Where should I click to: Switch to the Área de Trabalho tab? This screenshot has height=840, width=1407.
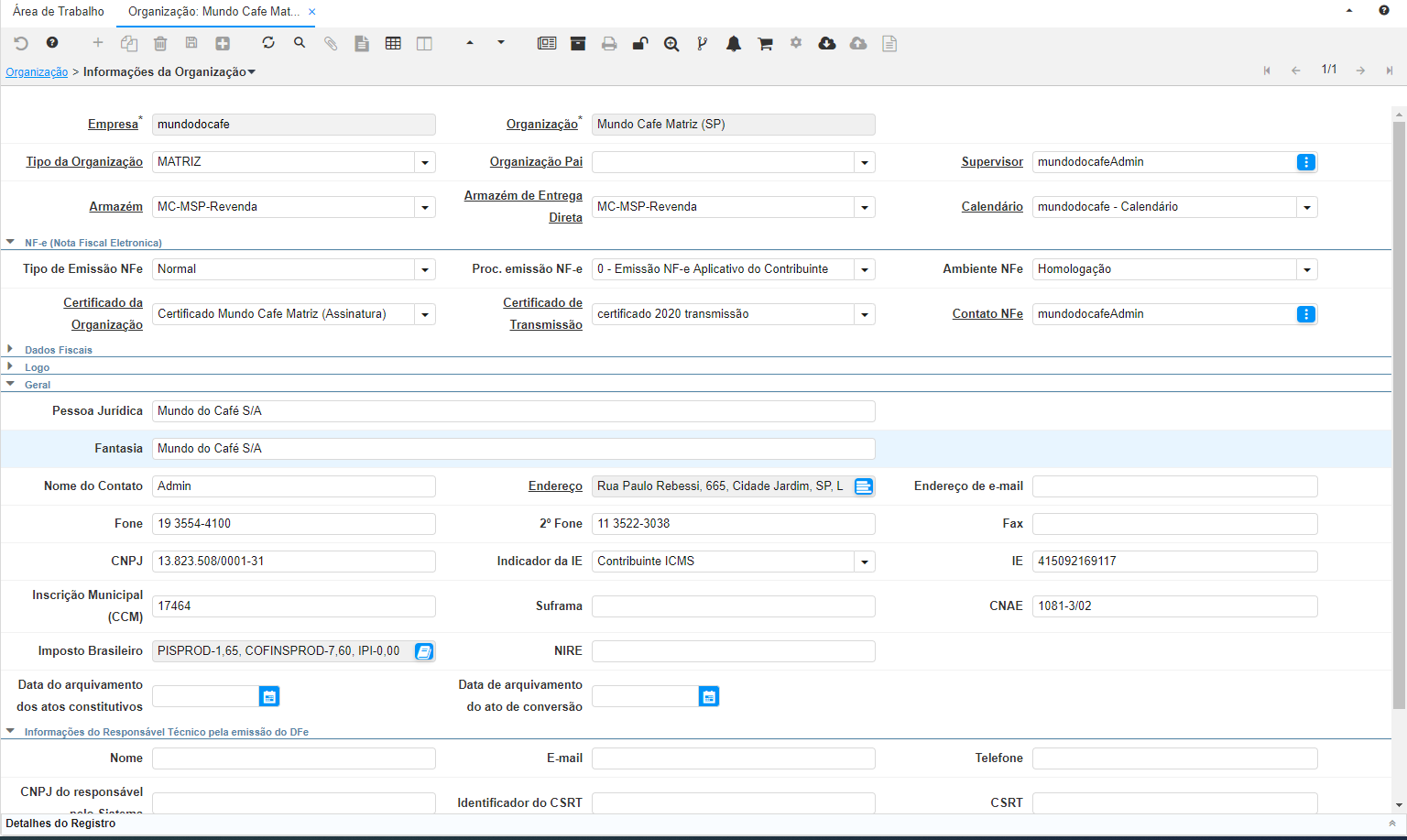pyautogui.click(x=59, y=12)
